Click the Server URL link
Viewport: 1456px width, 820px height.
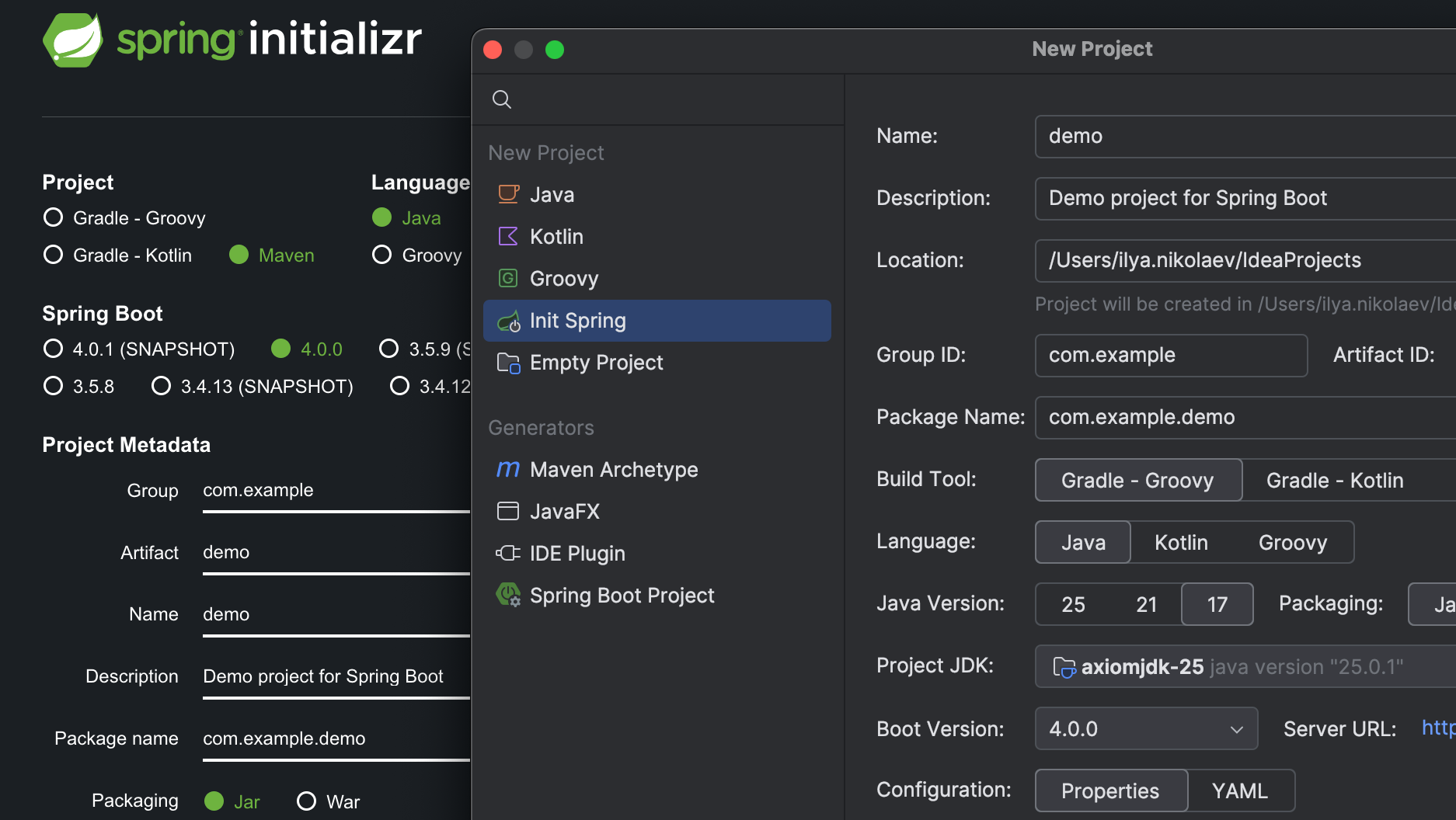point(1437,728)
